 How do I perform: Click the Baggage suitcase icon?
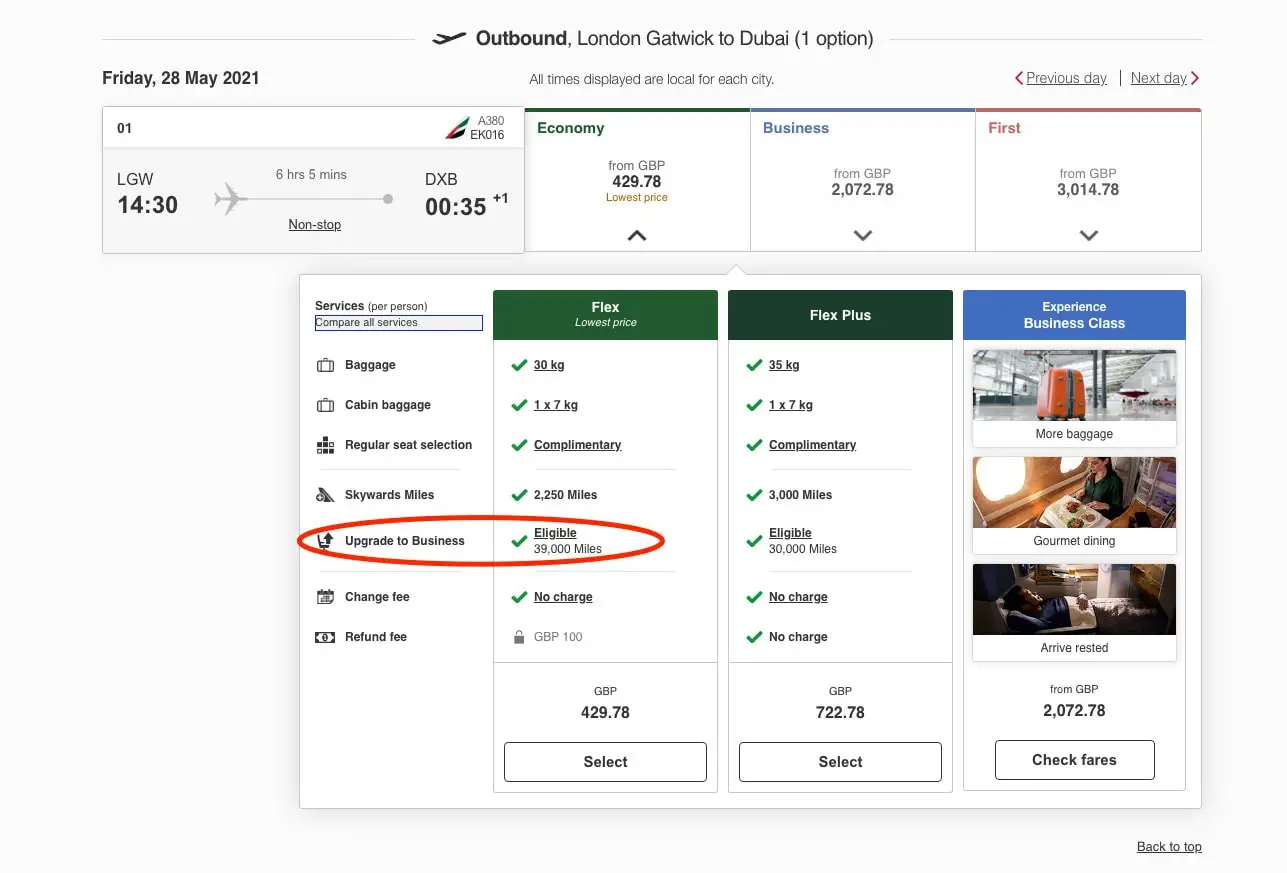pyautogui.click(x=325, y=364)
